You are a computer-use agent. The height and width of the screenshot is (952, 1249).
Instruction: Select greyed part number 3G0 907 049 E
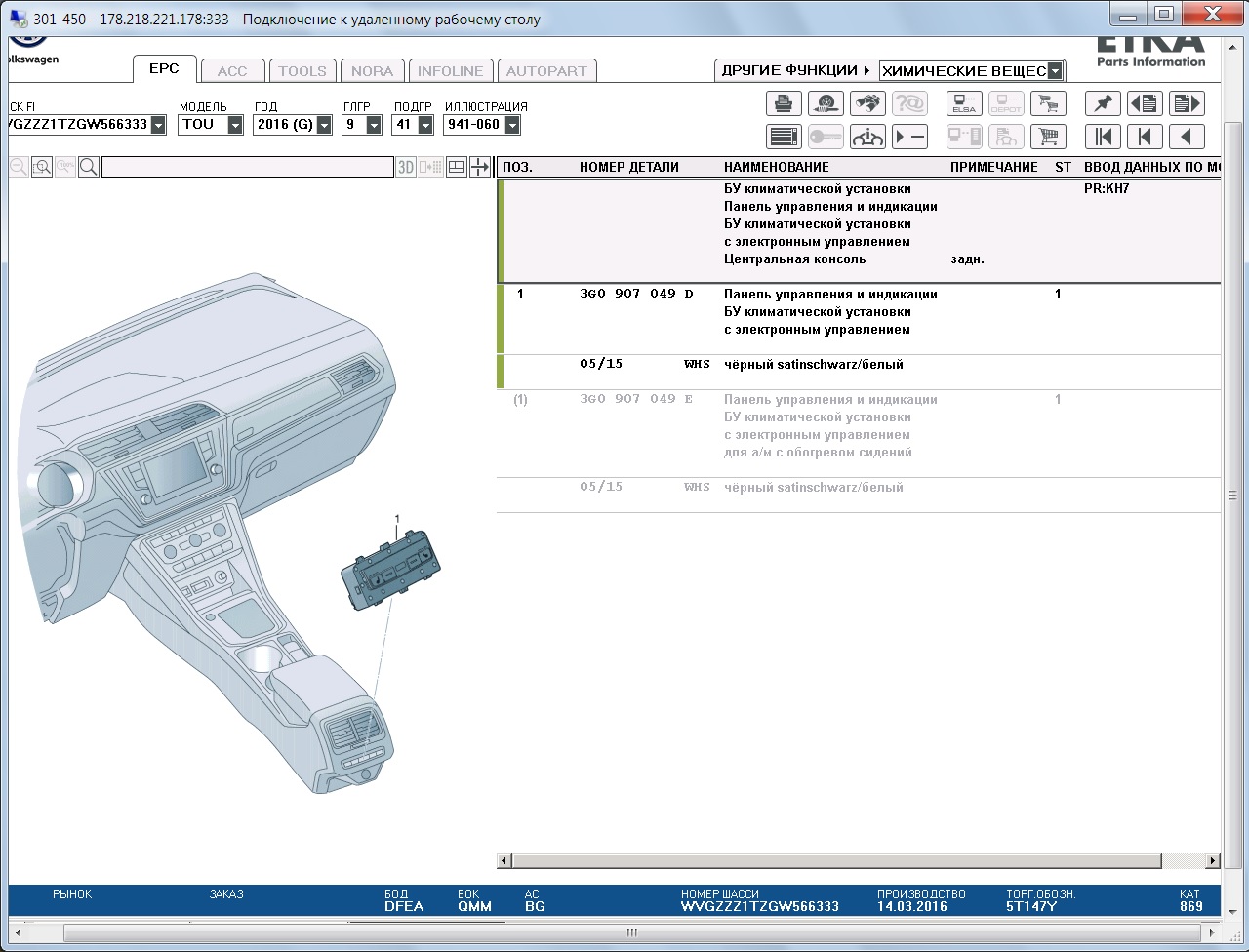[x=636, y=399]
